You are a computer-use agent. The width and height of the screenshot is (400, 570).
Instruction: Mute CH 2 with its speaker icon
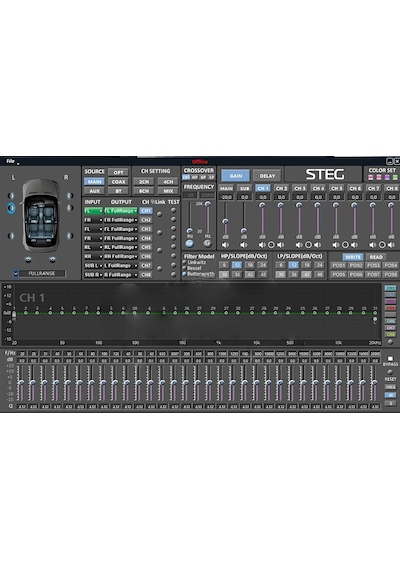click(x=281, y=245)
